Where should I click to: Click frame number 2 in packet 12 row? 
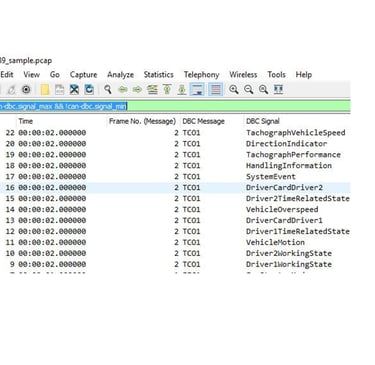(x=176, y=231)
